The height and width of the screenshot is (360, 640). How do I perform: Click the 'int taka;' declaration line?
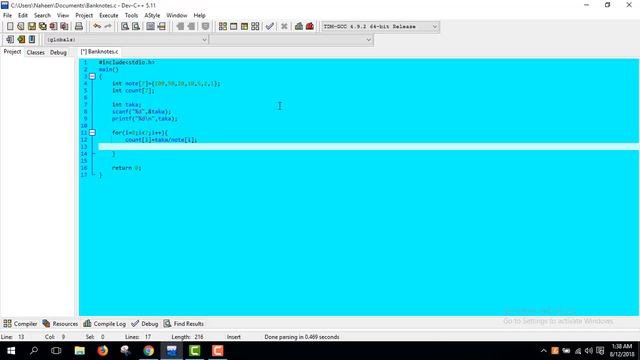pos(127,104)
